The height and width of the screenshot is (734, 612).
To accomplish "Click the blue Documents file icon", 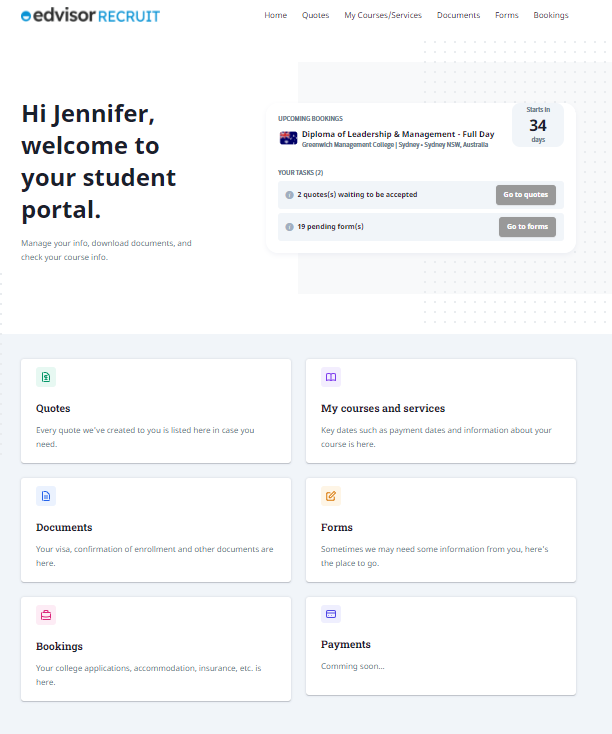I will [x=46, y=496].
